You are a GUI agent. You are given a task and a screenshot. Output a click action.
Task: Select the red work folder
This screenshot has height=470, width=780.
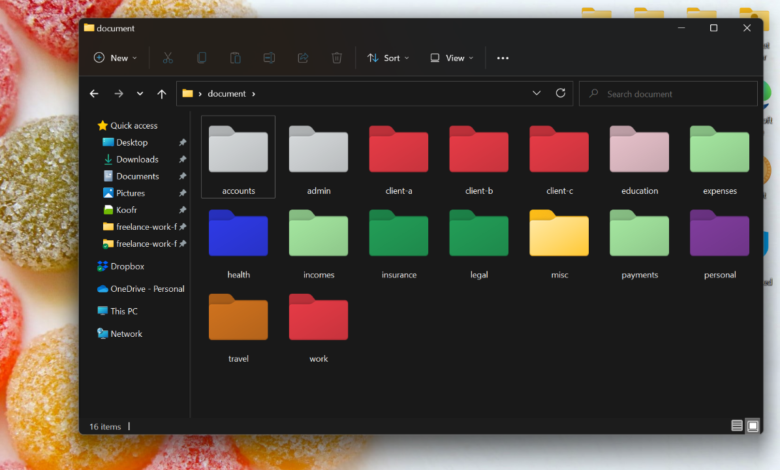(318, 328)
